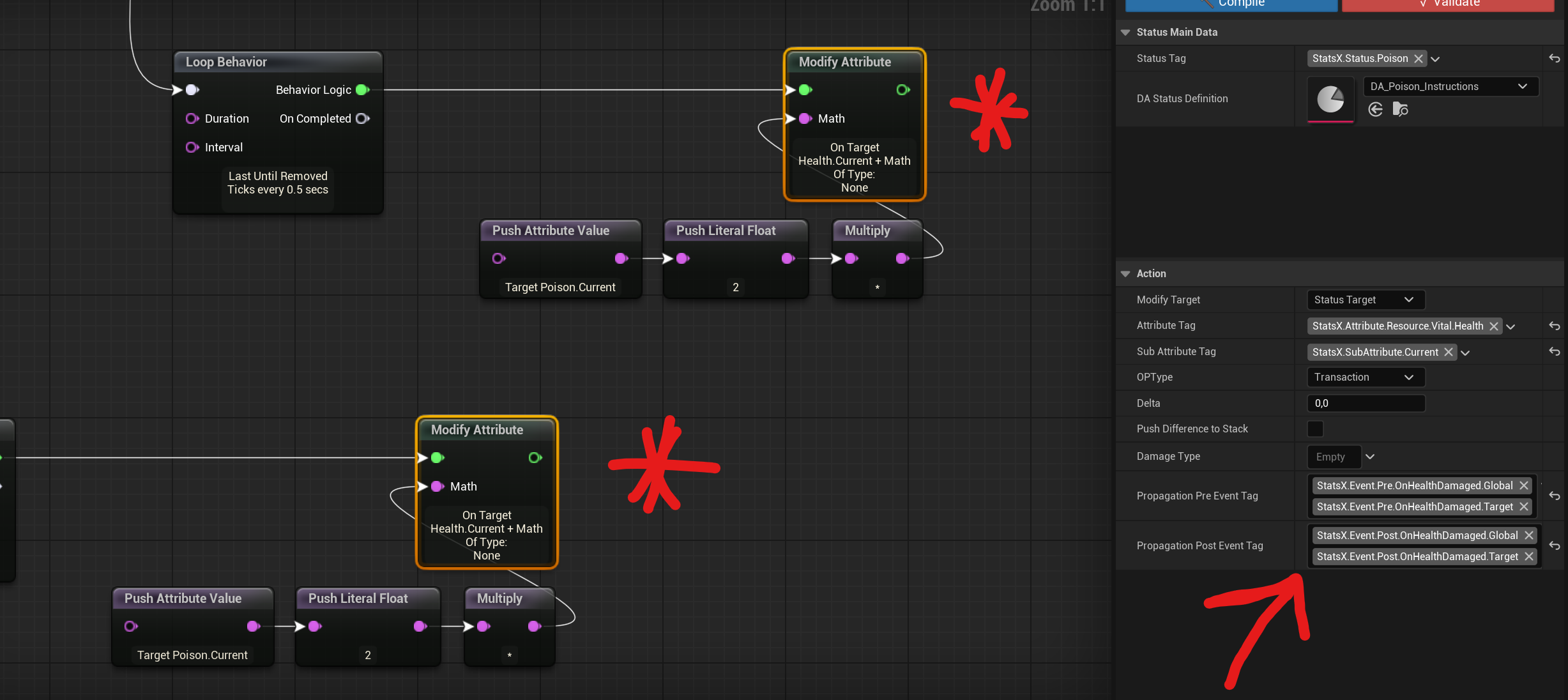Remove StatsX.SubAttribute.Current tag
The width and height of the screenshot is (1568, 700).
(x=1449, y=352)
